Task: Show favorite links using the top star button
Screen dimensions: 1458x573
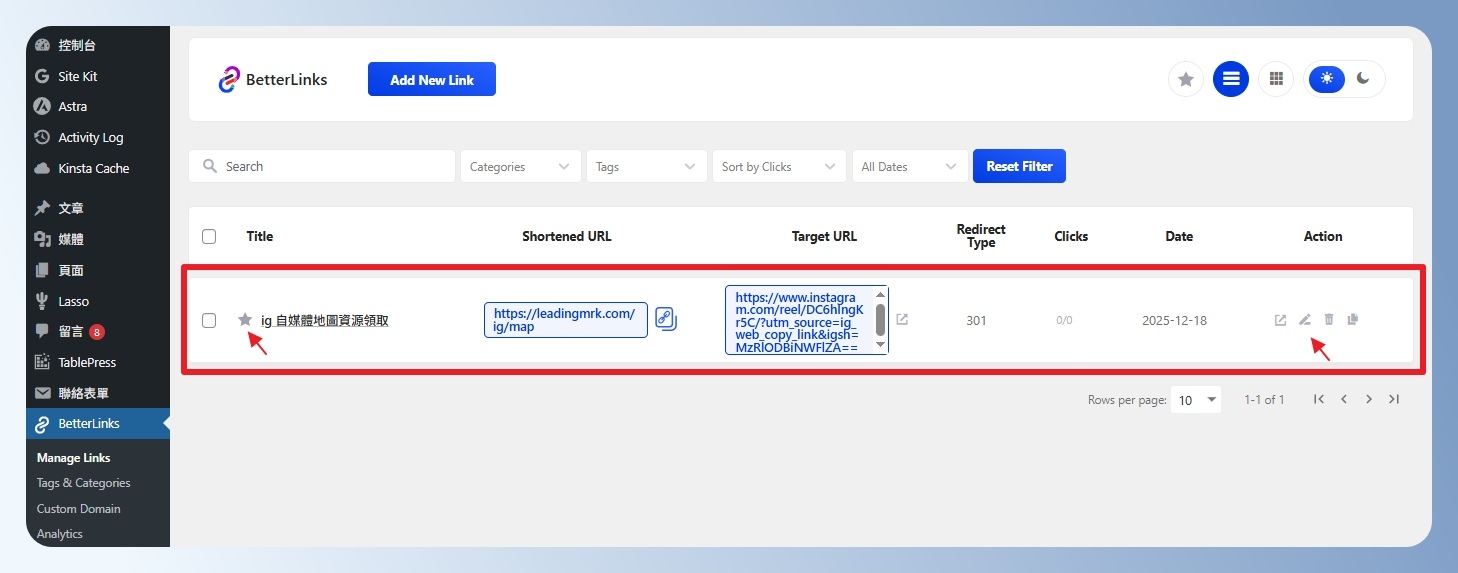Action: [x=1186, y=79]
